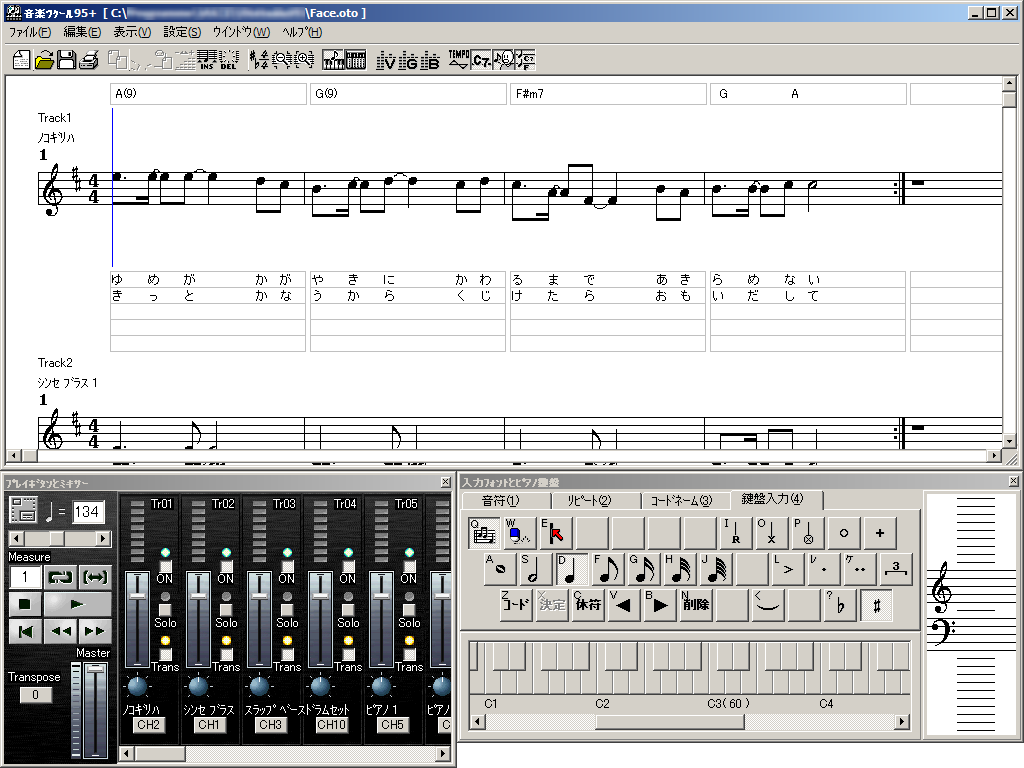Select the half note input button
This screenshot has height=768, width=1024.
537,569
